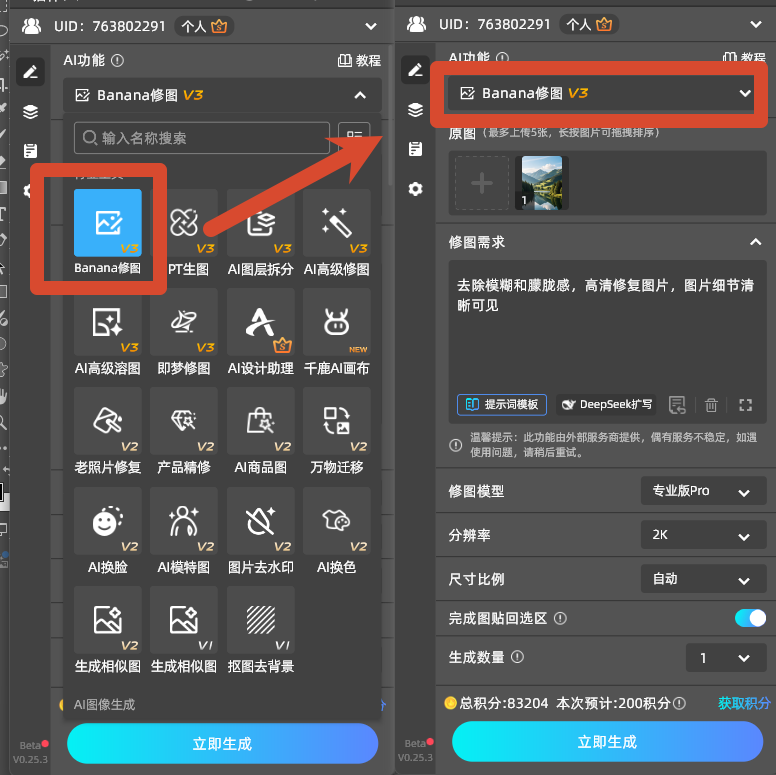The width and height of the screenshot is (776, 775).
Task: Click 获取积分 link
Action: coord(744,703)
